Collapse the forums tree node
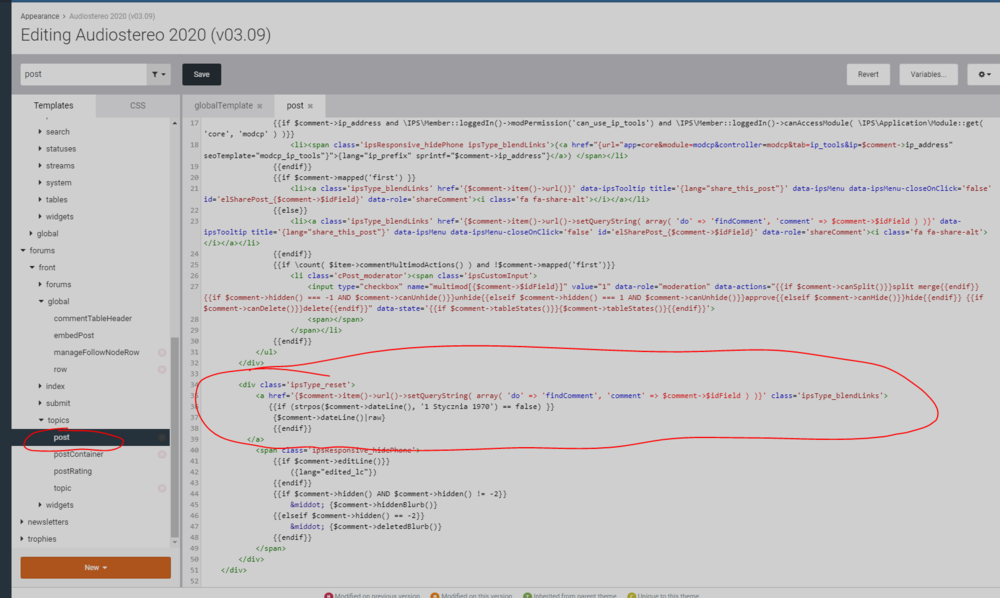 (23, 250)
